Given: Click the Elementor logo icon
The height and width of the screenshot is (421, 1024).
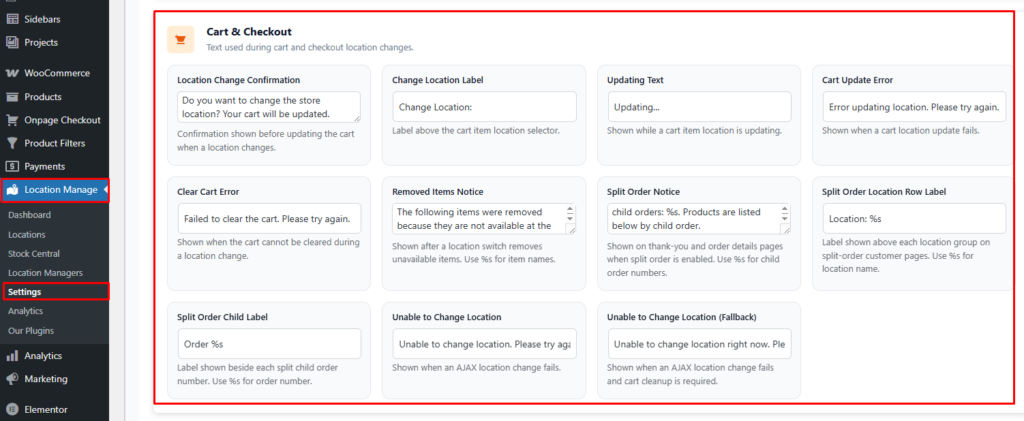Looking at the screenshot, I should [x=12, y=409].
